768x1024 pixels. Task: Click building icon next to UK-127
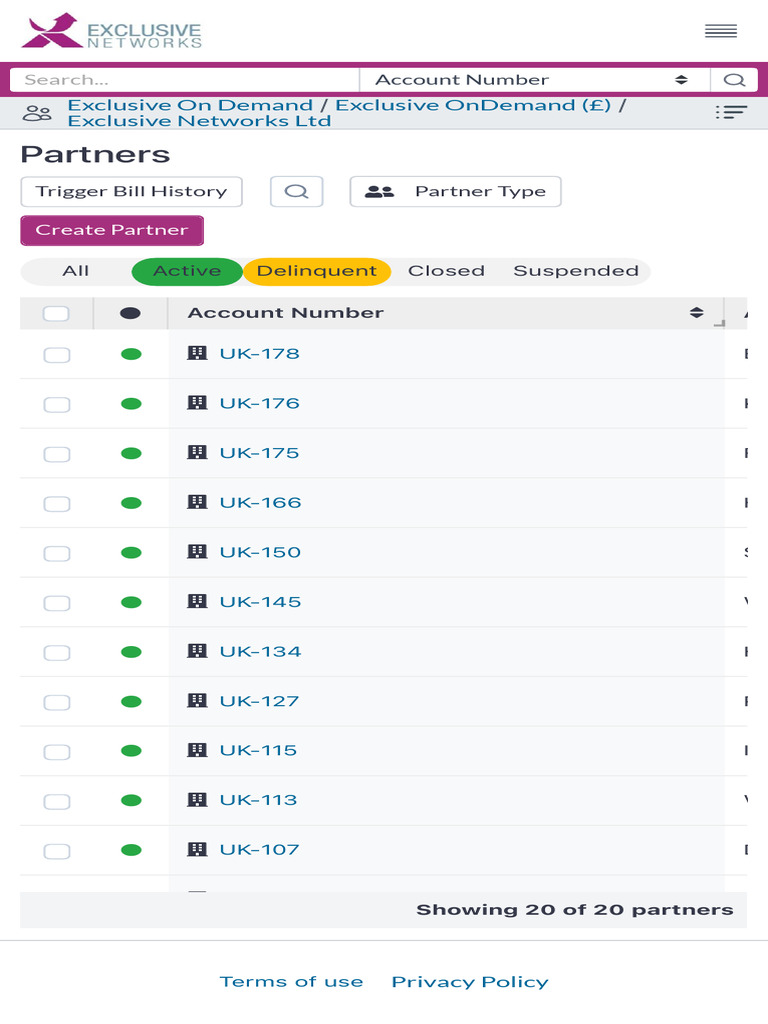197,701
